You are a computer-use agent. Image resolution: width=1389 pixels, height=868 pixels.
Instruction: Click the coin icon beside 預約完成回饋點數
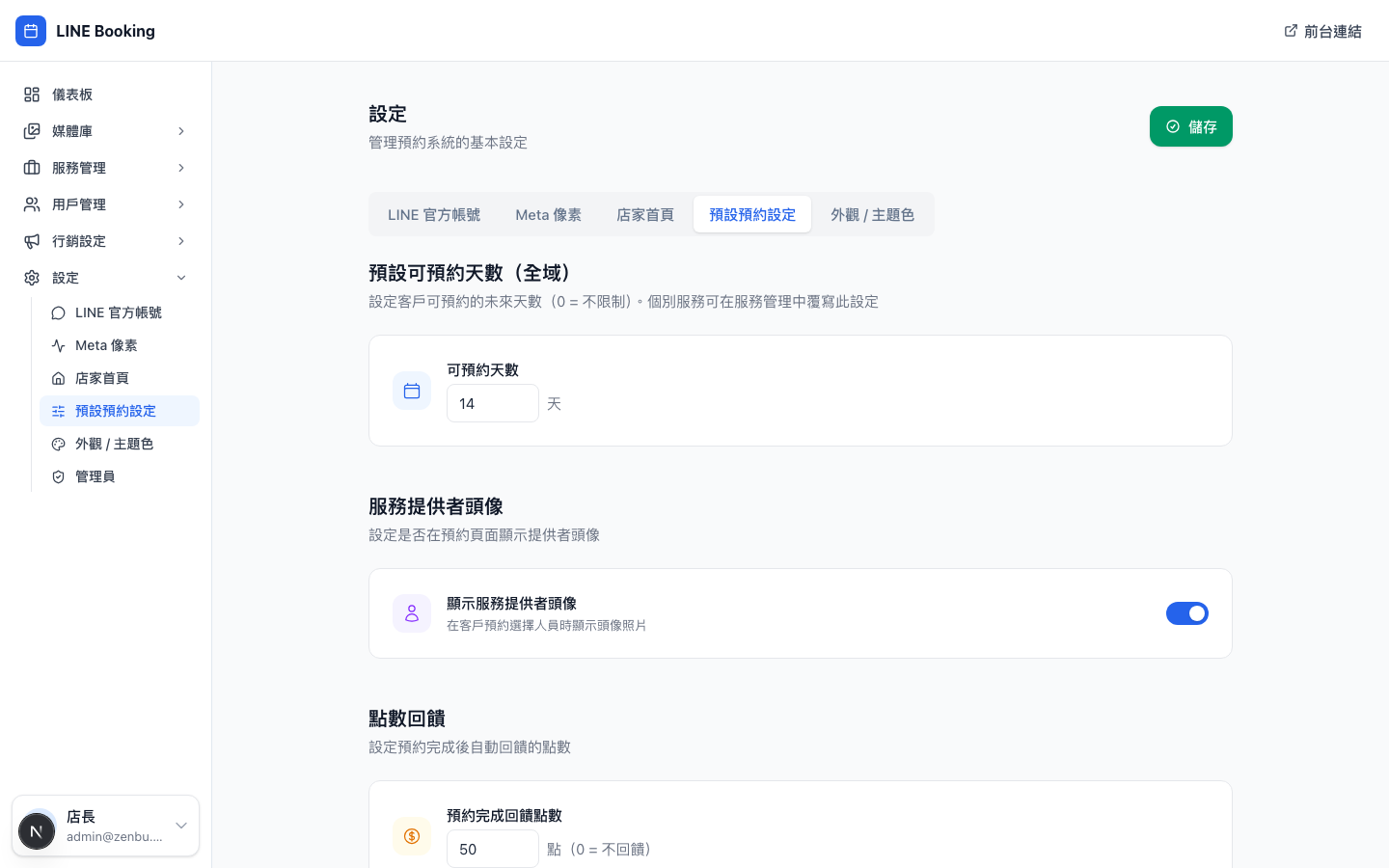(x=412, y=836)
